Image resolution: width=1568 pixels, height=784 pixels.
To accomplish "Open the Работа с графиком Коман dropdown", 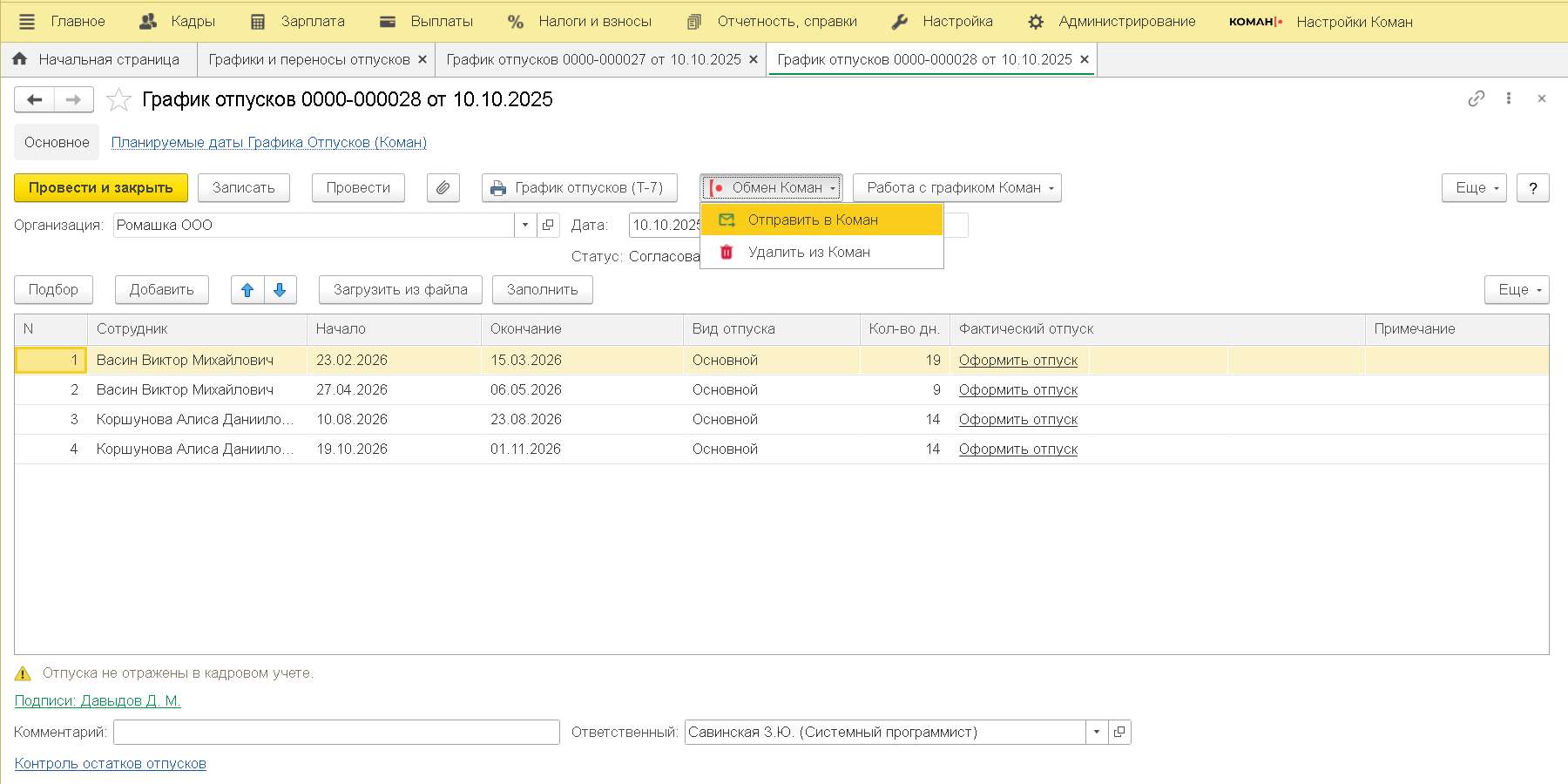I will (956, 188).
